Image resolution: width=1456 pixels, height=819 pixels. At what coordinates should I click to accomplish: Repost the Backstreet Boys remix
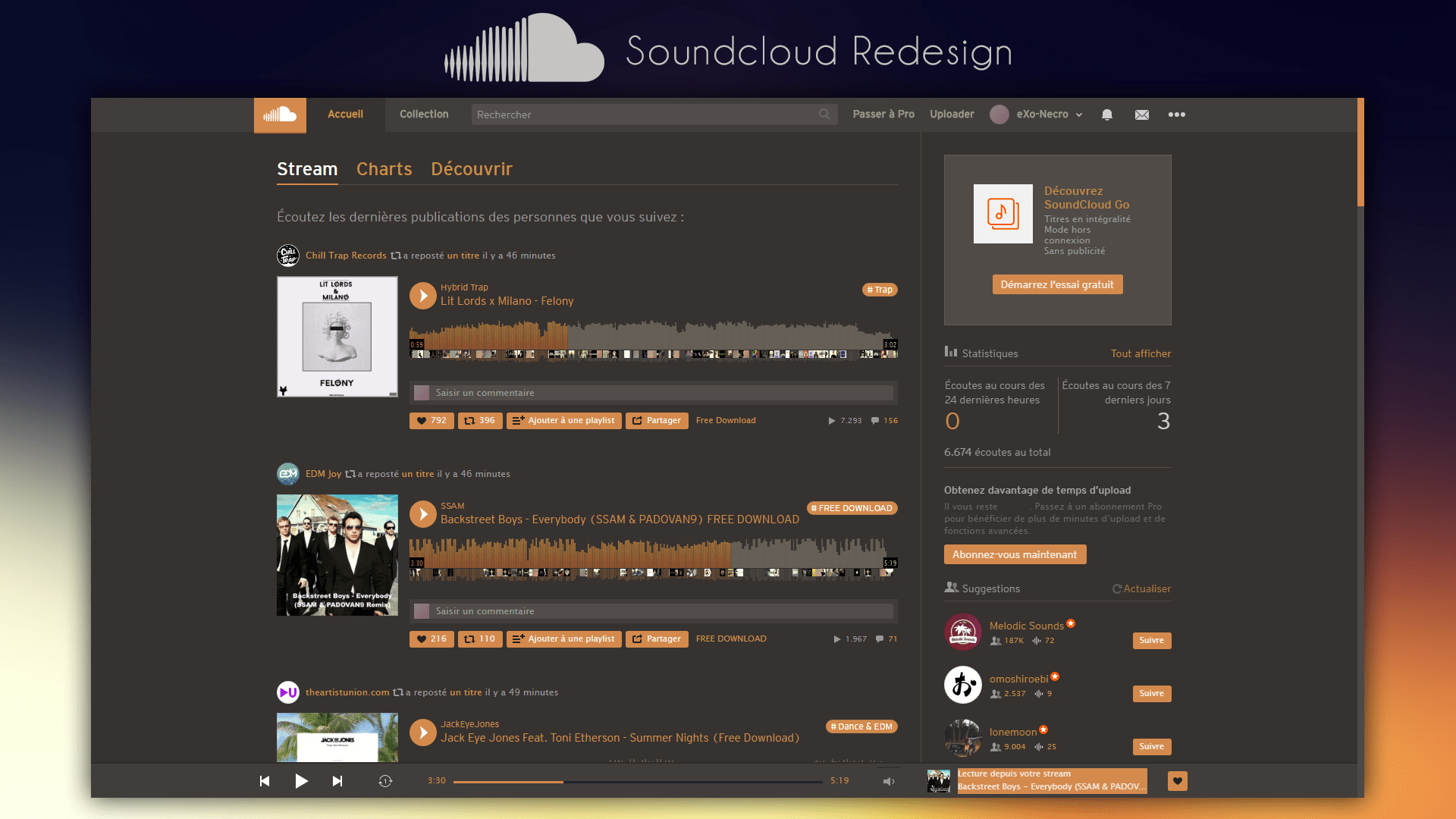click(x=480, y=639)
